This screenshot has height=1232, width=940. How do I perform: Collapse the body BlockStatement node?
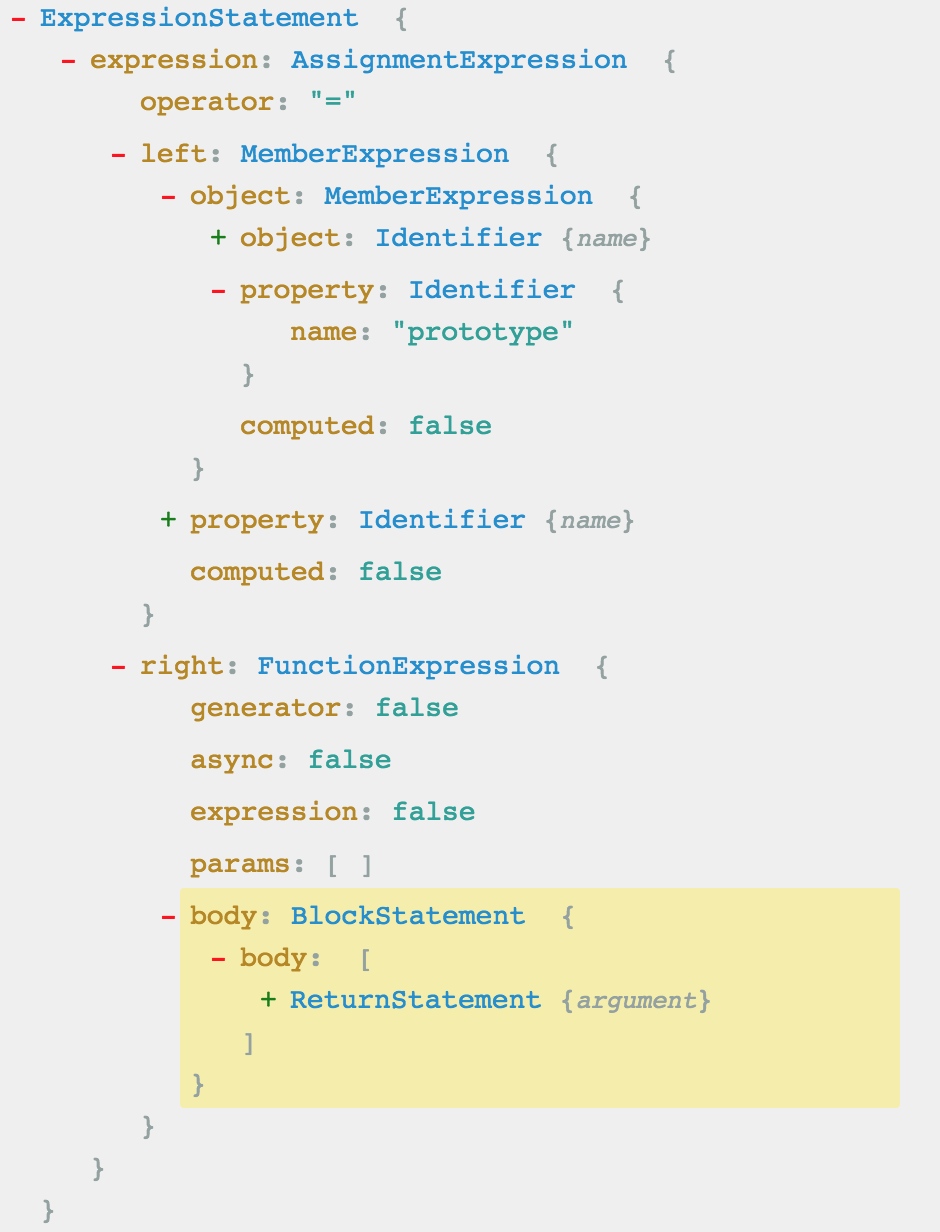click(x=168, y=916)
